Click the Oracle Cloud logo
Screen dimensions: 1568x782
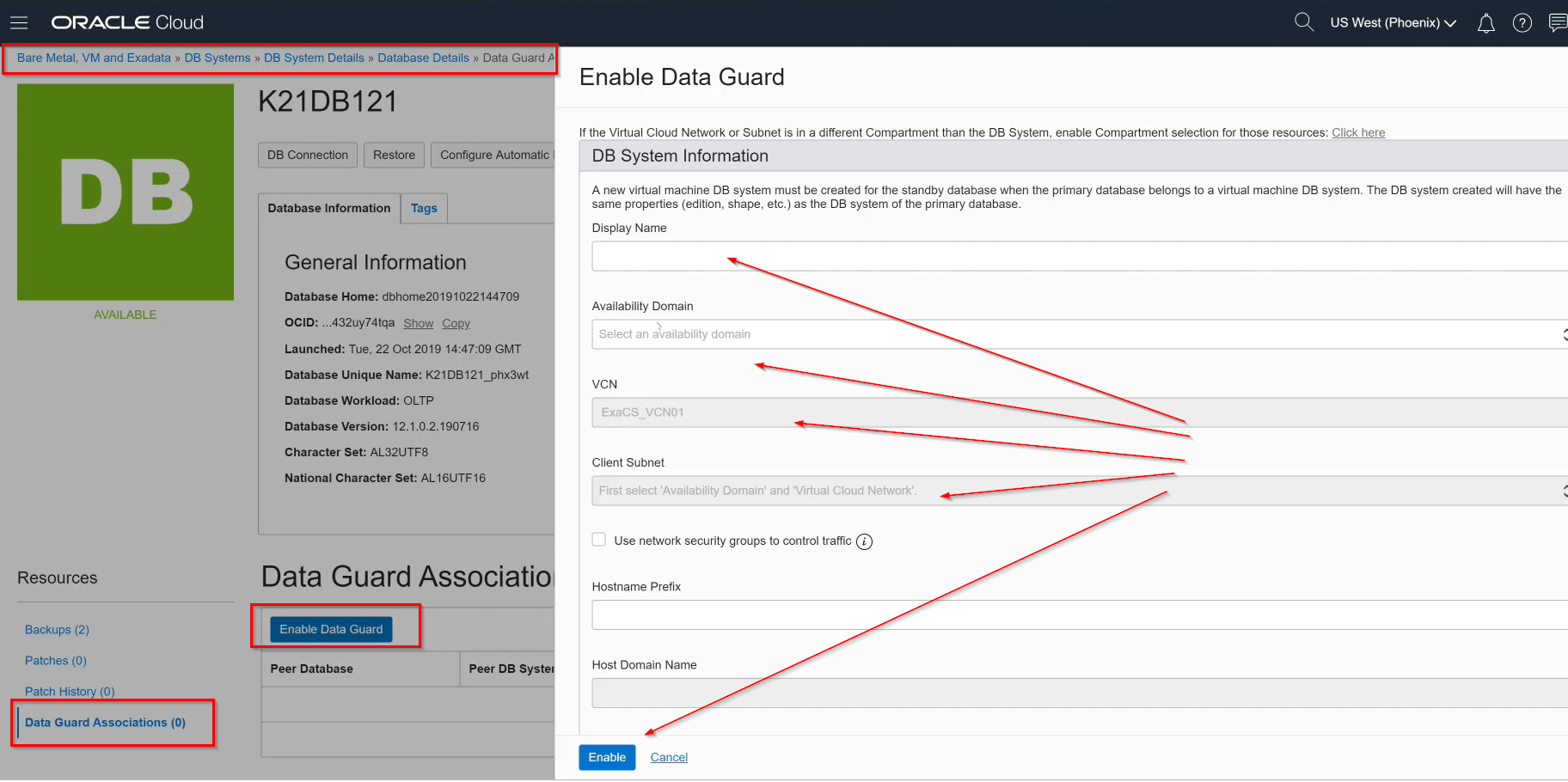pos(126,22)
